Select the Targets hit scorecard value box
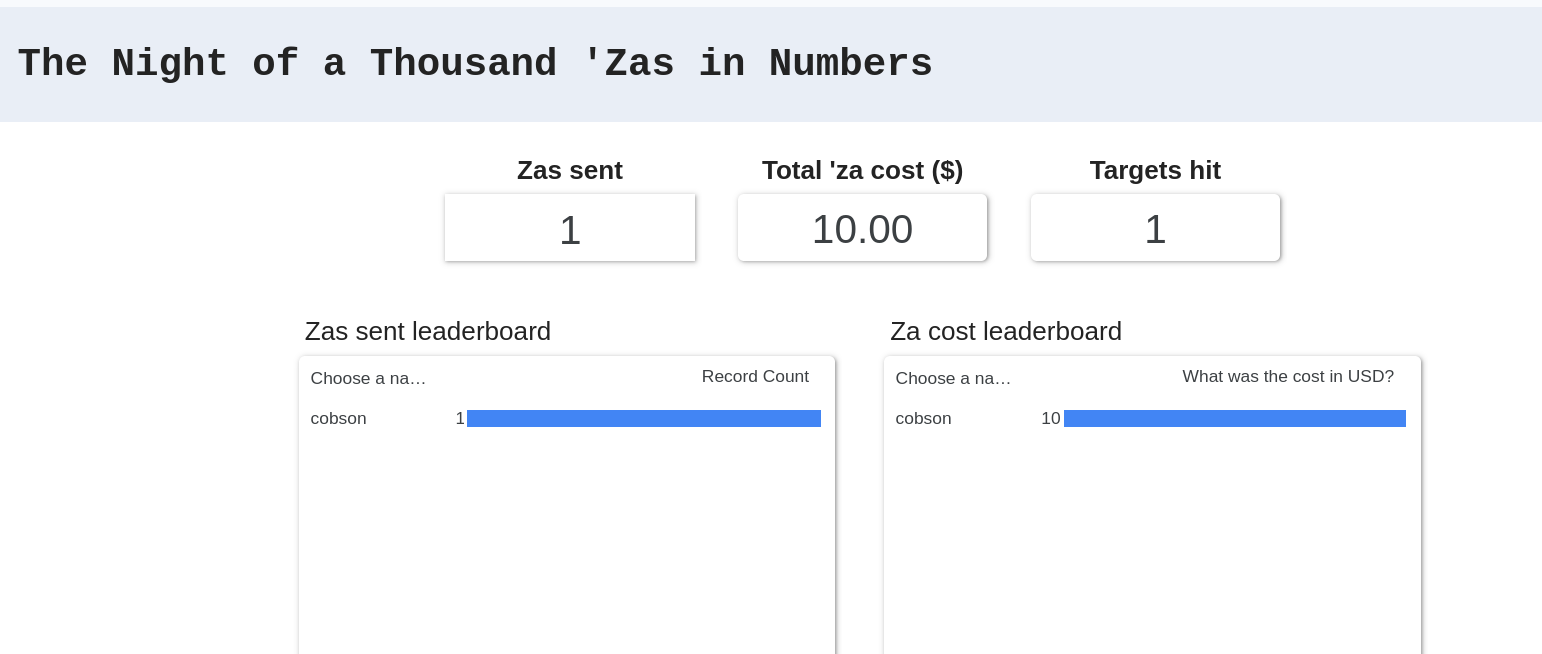The height and width of the screenshot is (654, 1542). coord(1155,229)
